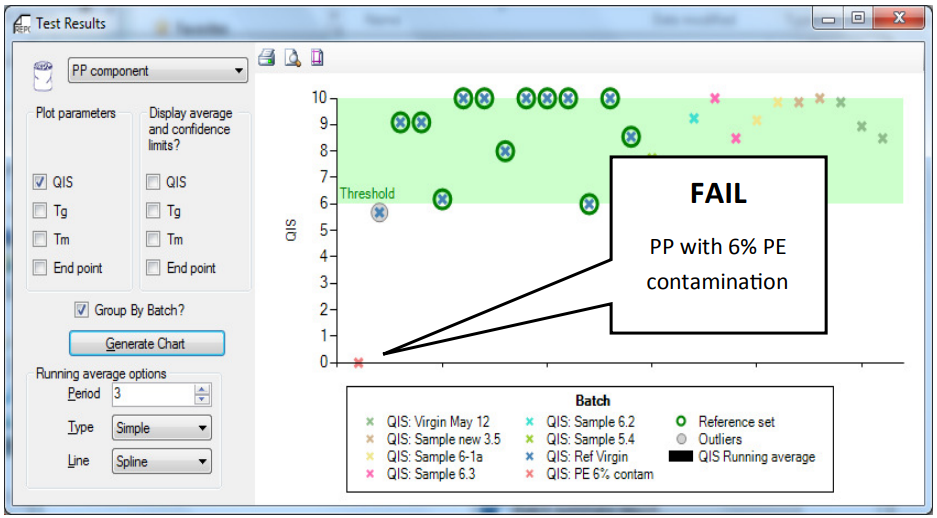Maximize the Test Results window
Screen dimensions: 937x518
pyautogui.click(x=857, y=18)
